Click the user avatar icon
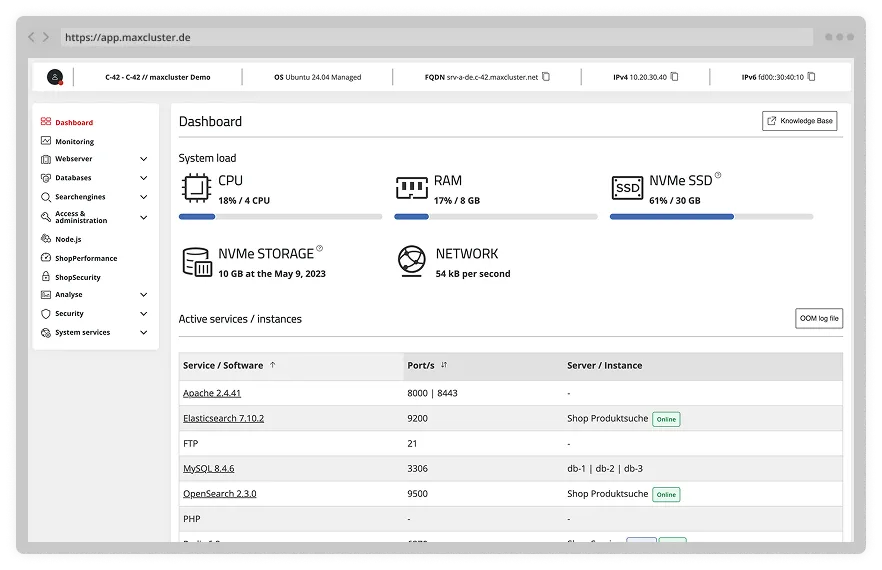Screen dimensions: 882x570 55,77
